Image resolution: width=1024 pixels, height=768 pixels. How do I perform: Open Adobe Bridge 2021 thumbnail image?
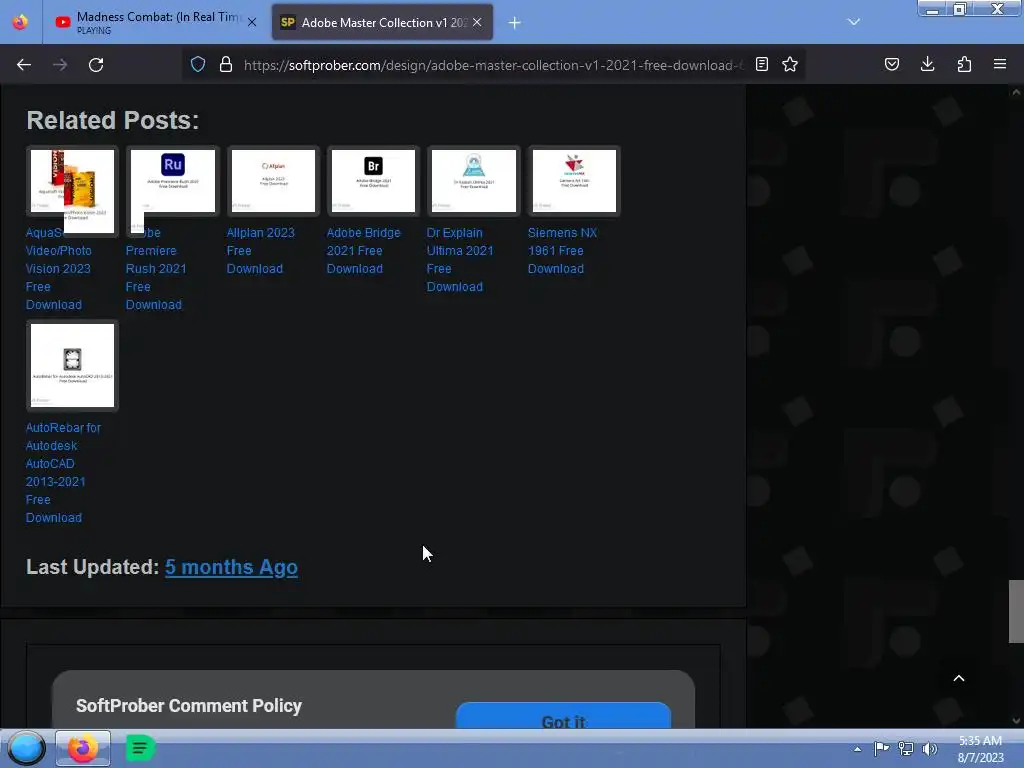pos(373,181)
